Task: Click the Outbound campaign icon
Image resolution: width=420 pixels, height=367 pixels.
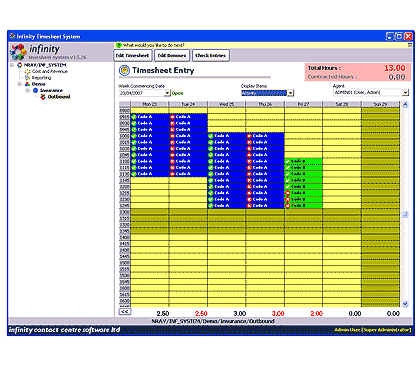Action: (x=43, y=97)
